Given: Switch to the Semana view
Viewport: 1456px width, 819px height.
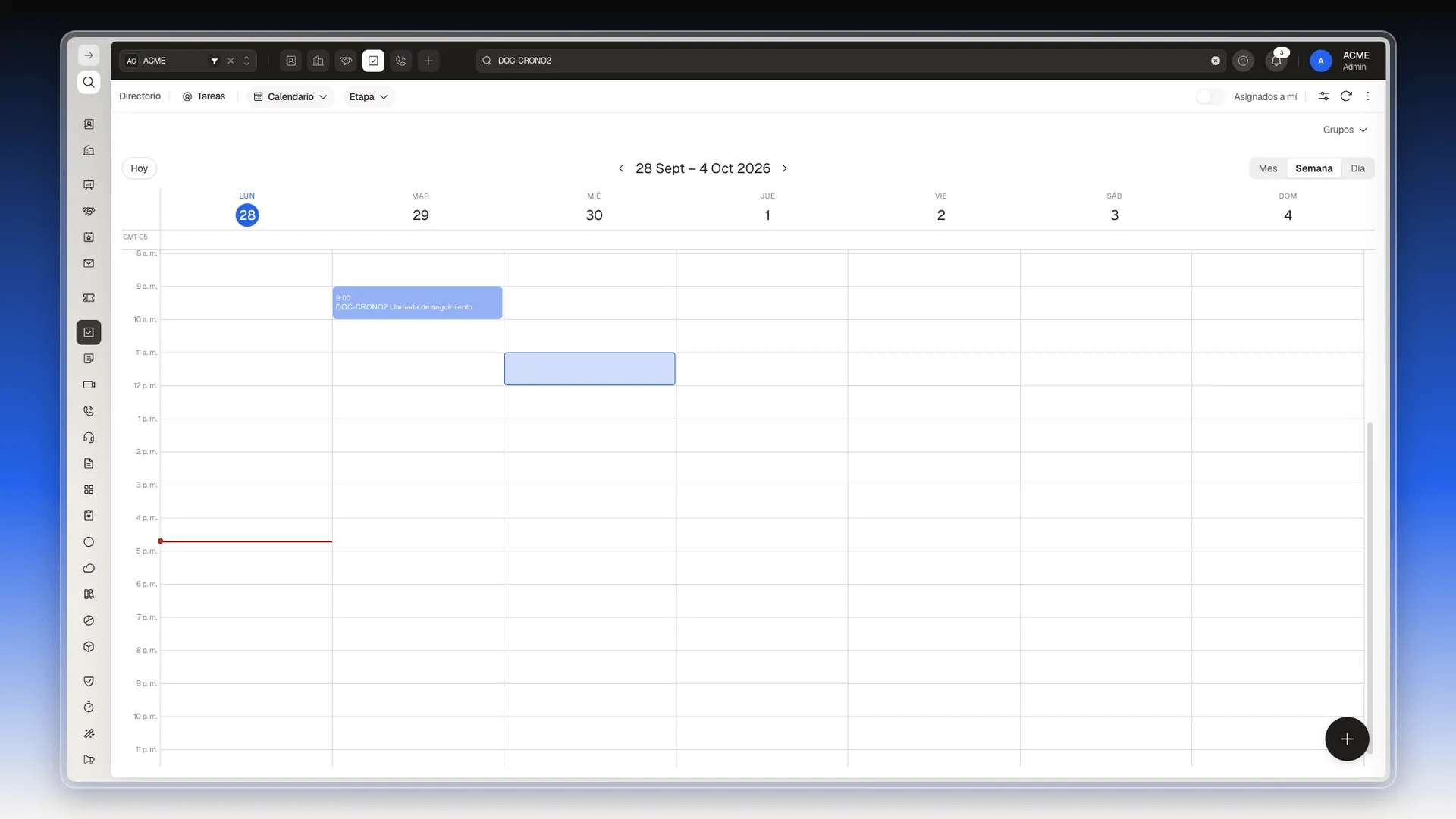Looking at the screenshot, I should pyautogui.click(x=1313, y=168).
